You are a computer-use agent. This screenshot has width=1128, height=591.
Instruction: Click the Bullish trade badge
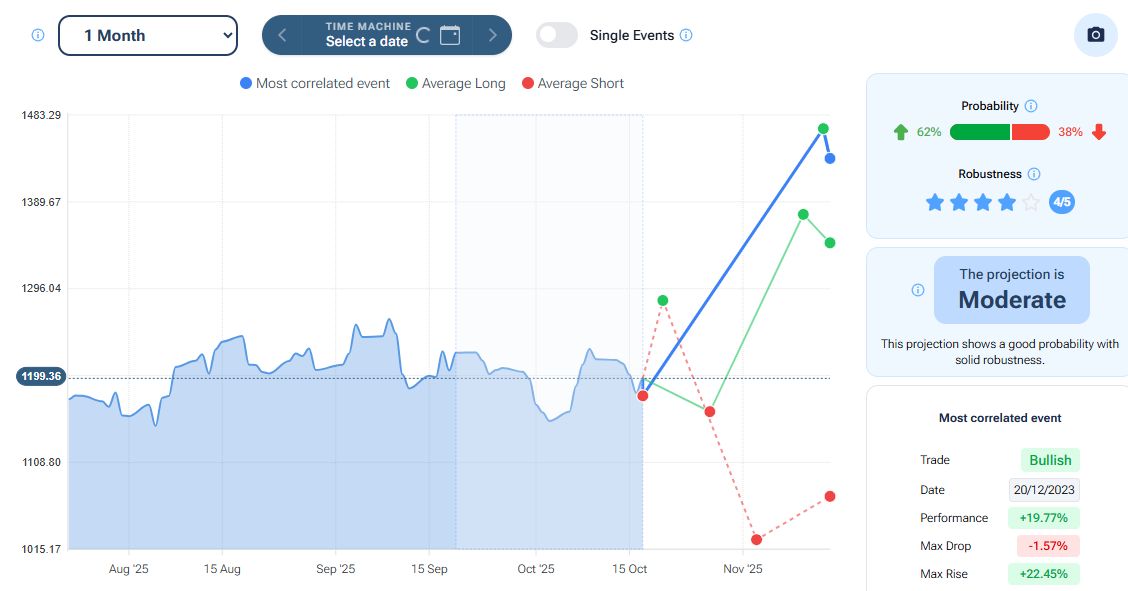[x=1050, y=460]
